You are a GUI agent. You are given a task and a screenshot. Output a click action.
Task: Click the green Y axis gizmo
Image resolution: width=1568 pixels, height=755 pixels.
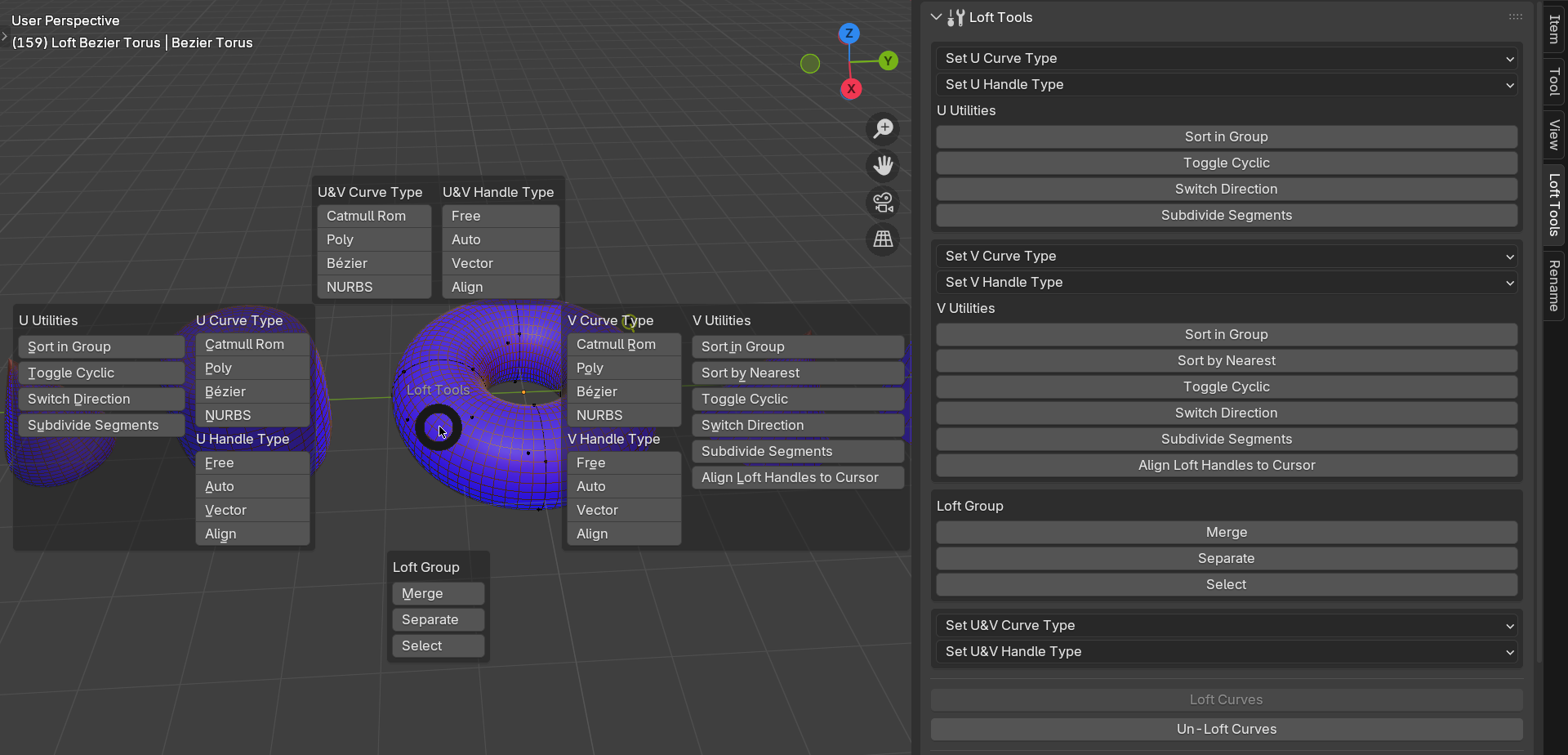[889, 60]
